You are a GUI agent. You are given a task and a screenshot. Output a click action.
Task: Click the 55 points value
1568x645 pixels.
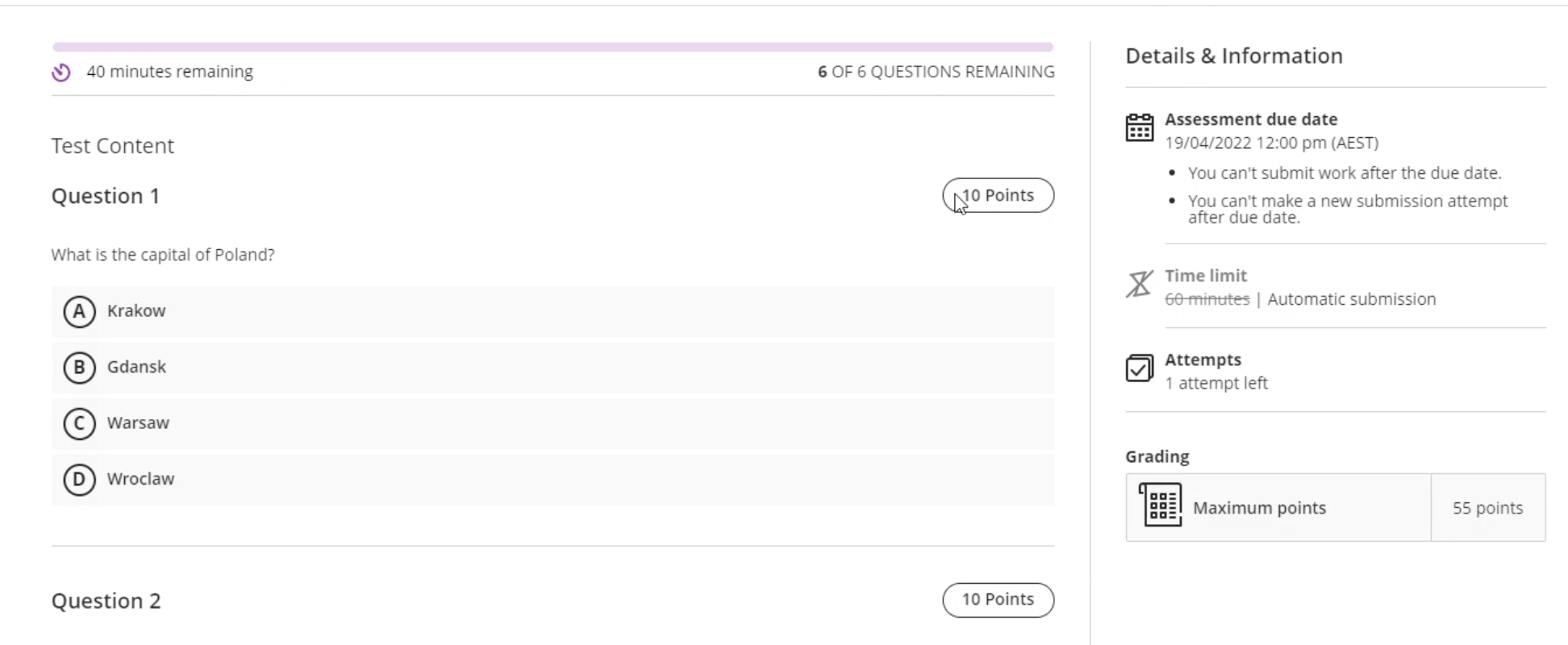tap(1487, 508)
